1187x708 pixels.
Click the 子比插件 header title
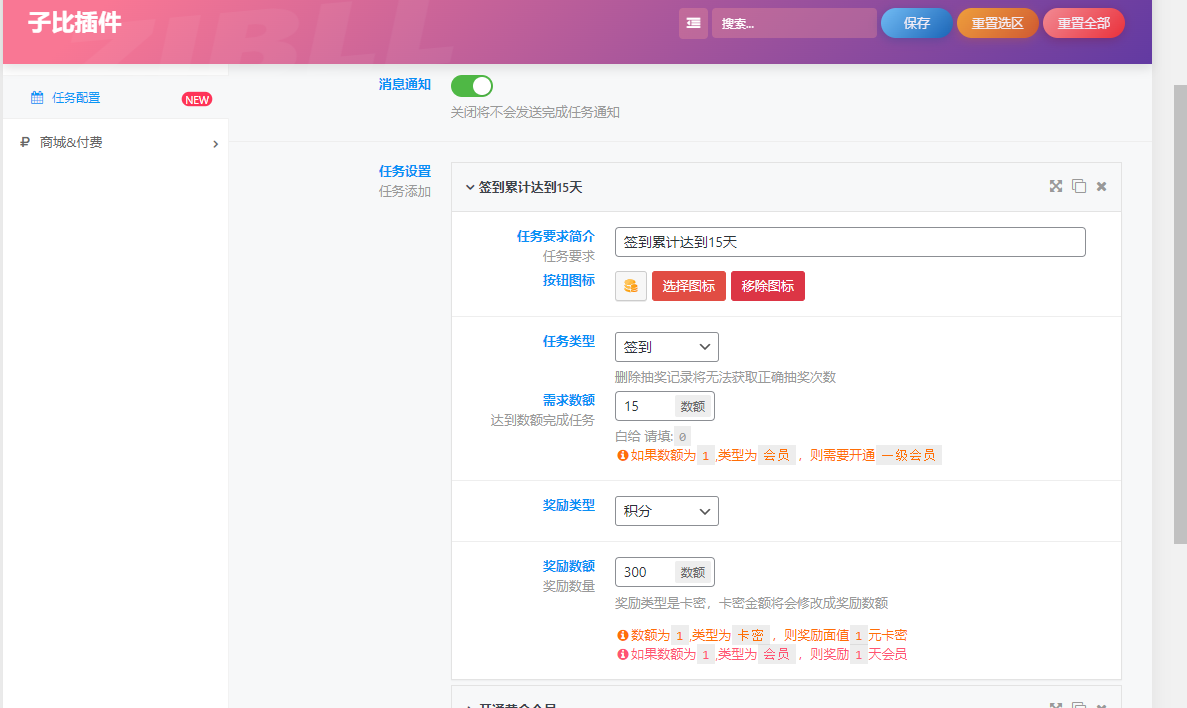pyautogui.click(x=74, y=23)
